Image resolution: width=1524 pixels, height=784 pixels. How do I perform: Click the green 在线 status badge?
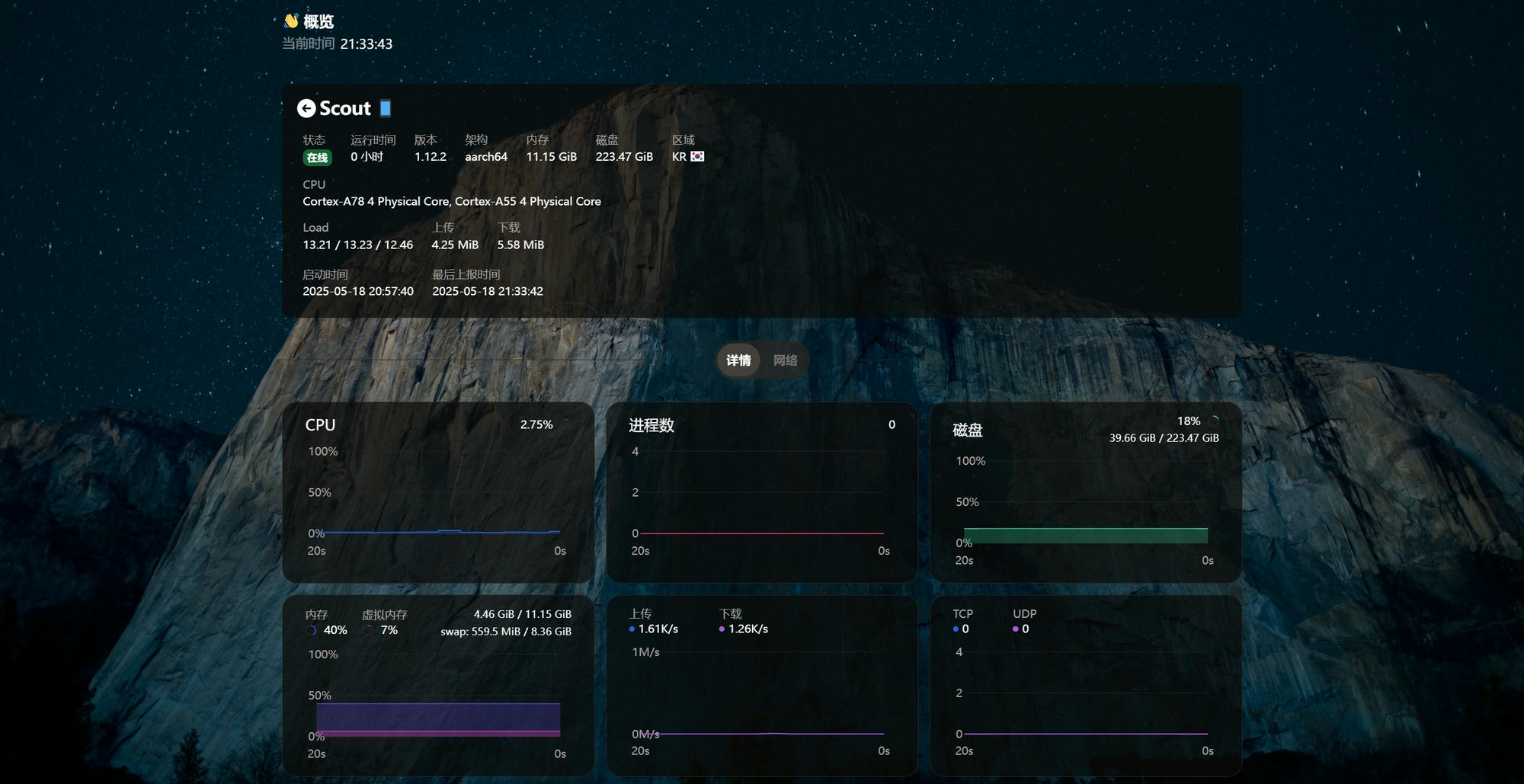click(x=317, y=158)
